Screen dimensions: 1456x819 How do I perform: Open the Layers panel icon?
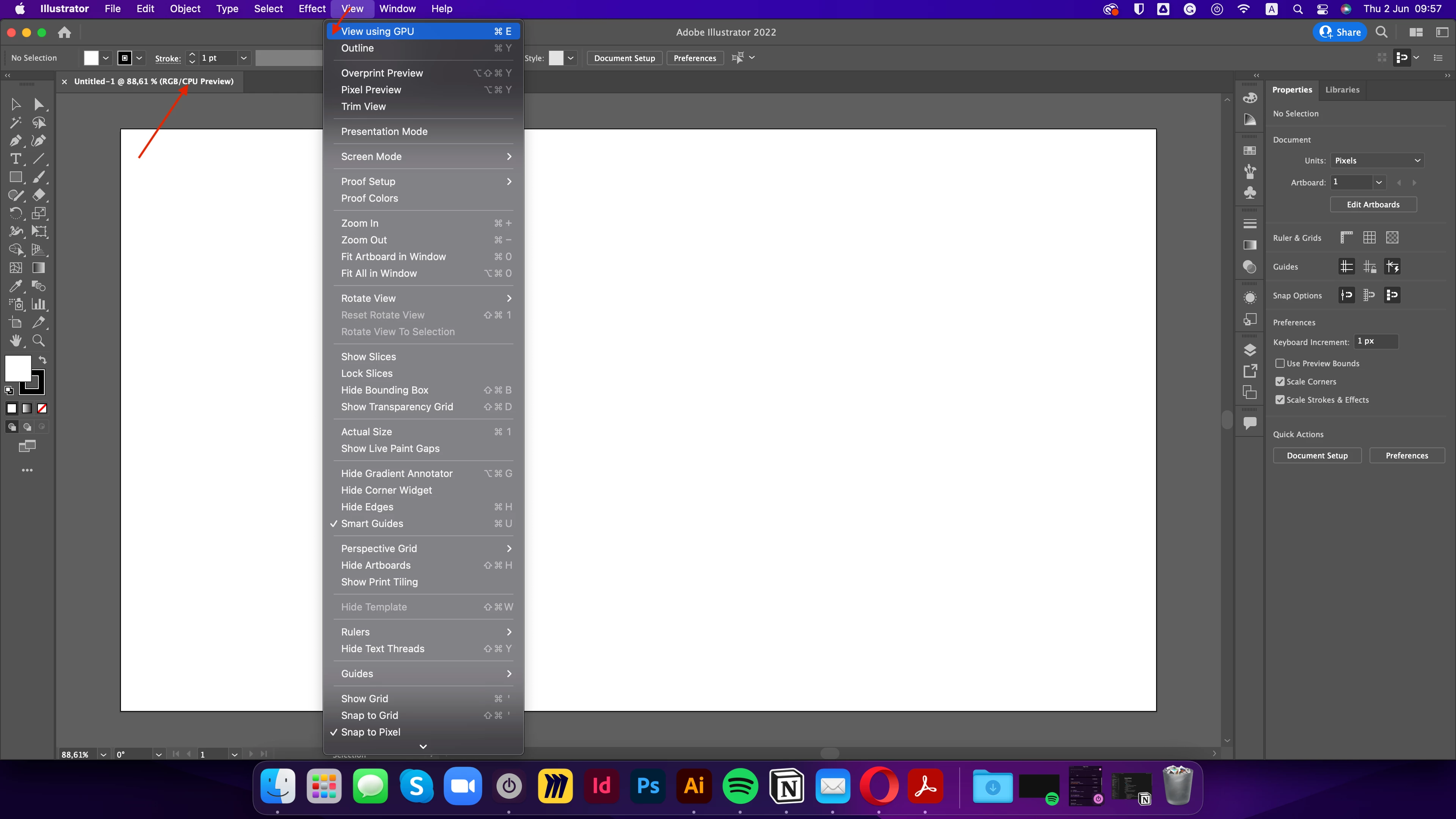pyautogui.click(x=1250, y=350)
